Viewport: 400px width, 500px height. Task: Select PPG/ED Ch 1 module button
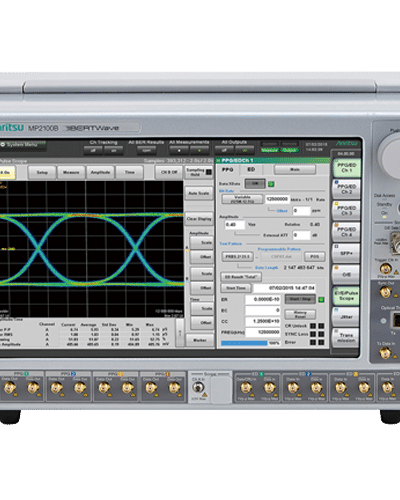346,168
